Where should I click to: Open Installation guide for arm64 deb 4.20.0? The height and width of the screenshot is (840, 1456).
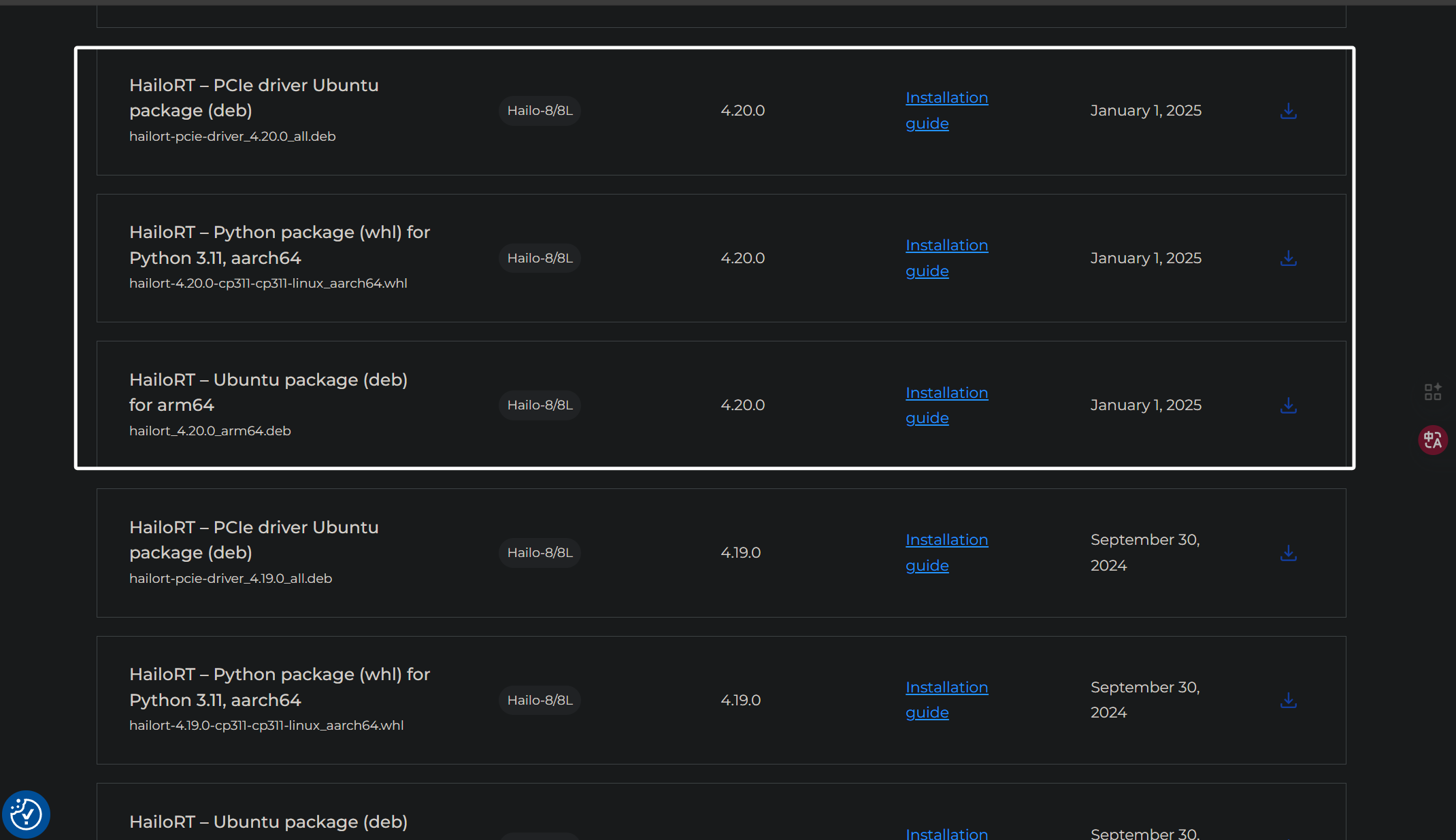pos(946,405)
